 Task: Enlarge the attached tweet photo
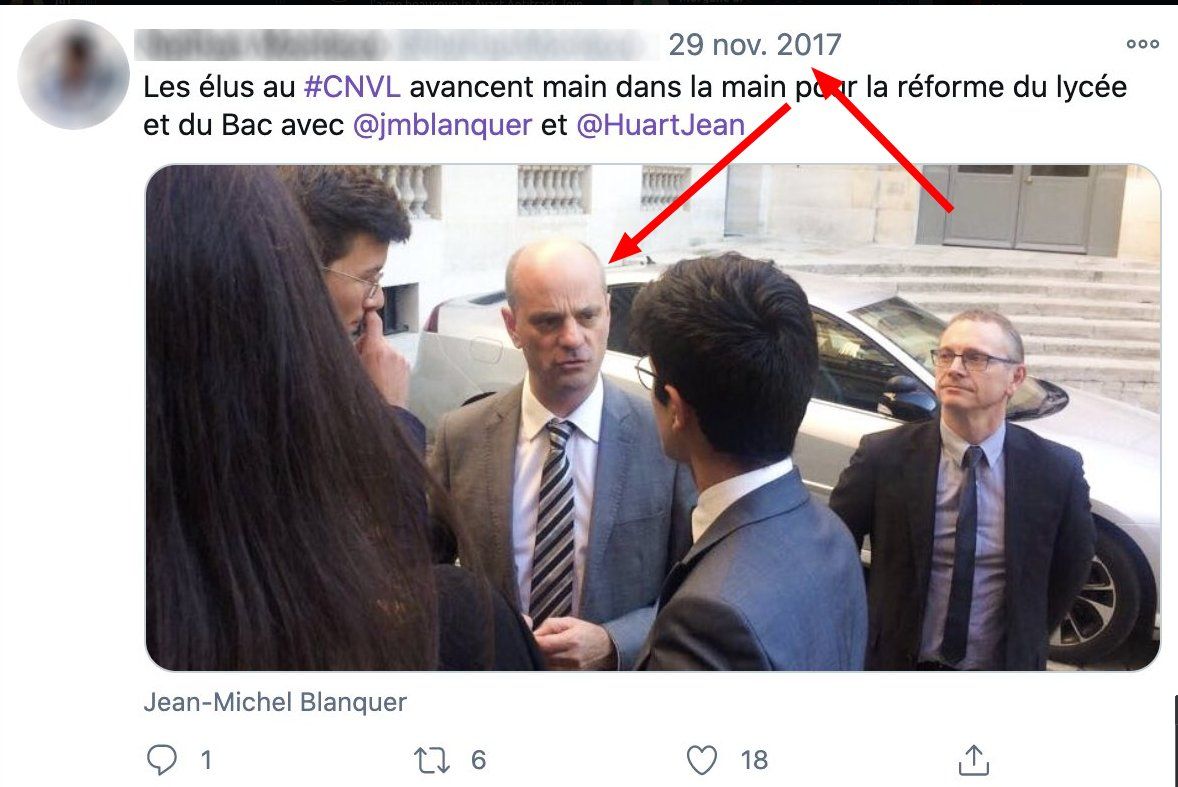[x=652, y=418]
